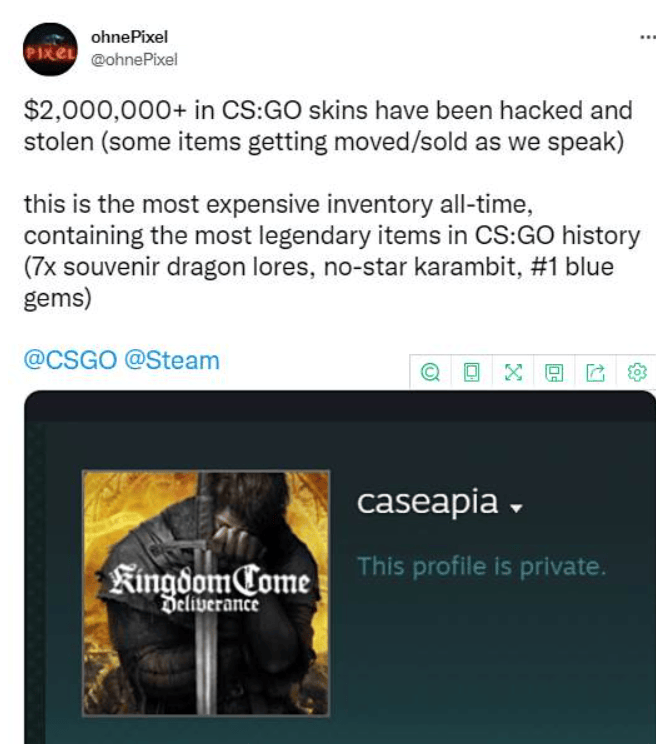Click the tablet view icon in toolbar
This screenshot has height=744, width=656.
click(471, 372)
